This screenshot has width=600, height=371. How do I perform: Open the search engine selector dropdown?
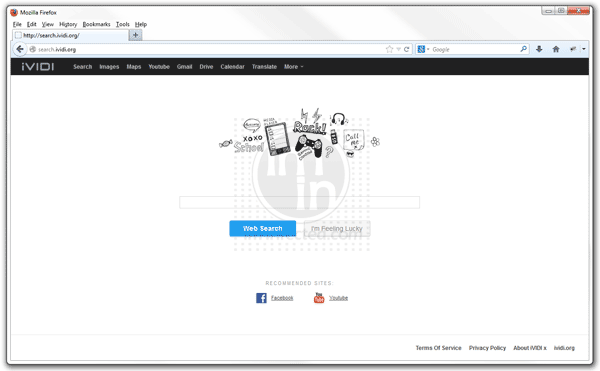coord(423,49)
